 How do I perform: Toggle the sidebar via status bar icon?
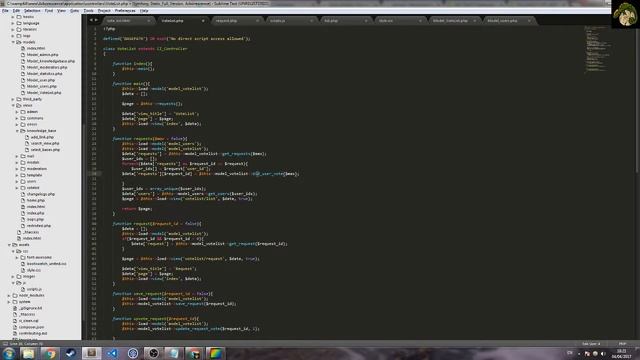coord(5,344)
